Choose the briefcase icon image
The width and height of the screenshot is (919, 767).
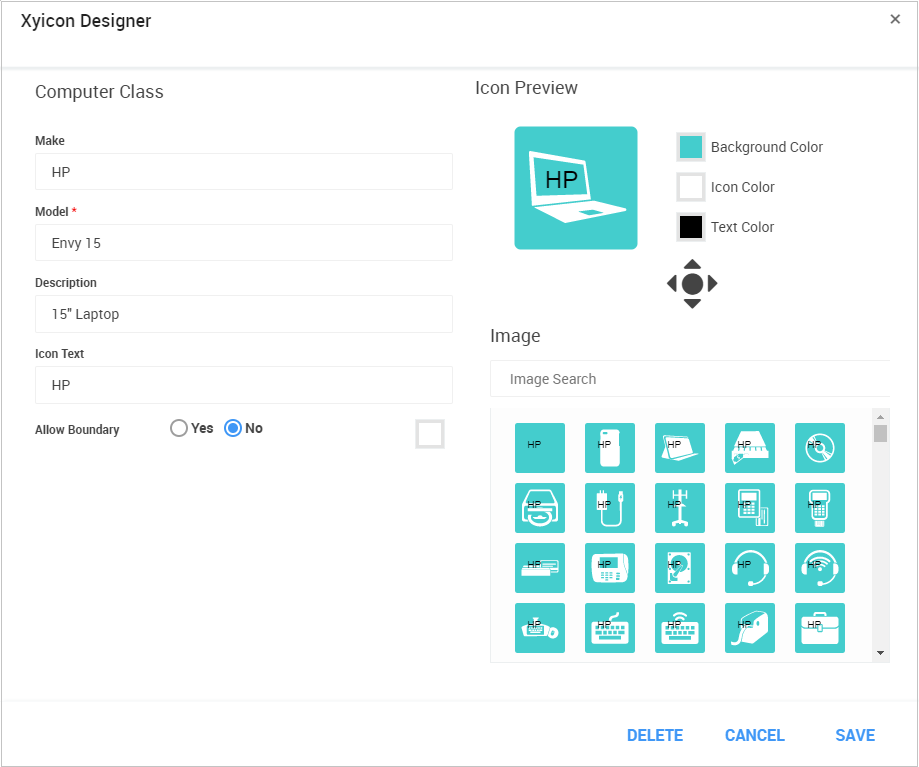click(x=819, y=628)
